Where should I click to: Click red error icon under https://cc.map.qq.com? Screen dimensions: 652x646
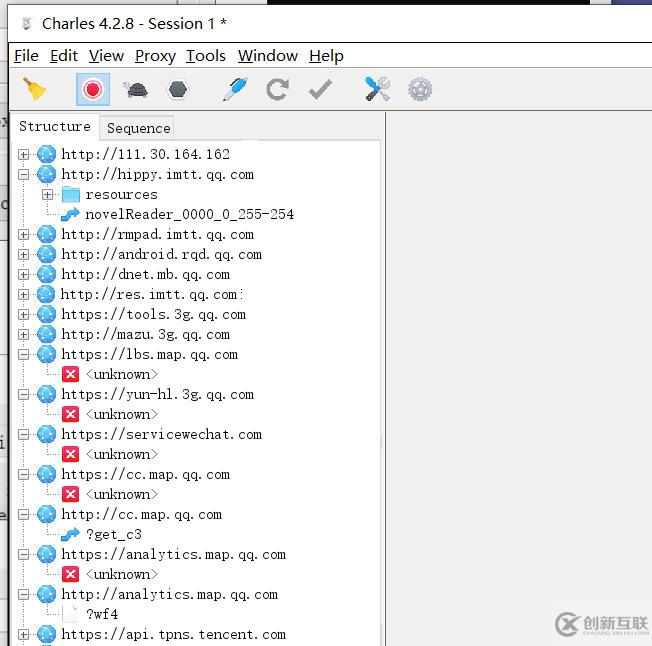click(71, 494)
